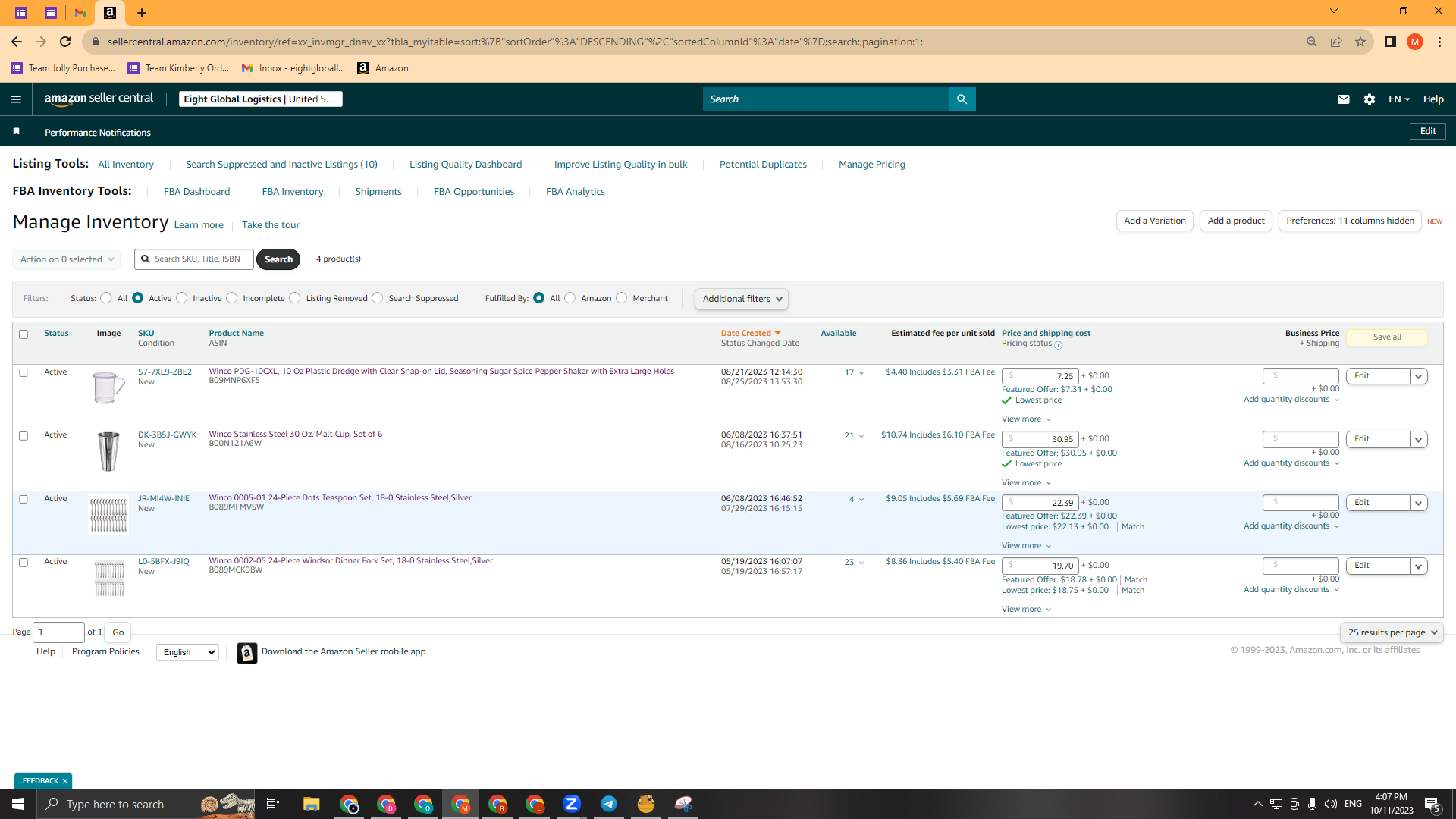
Task: Select the Listing Removed status radio button
Action: [x=295, y=298]
